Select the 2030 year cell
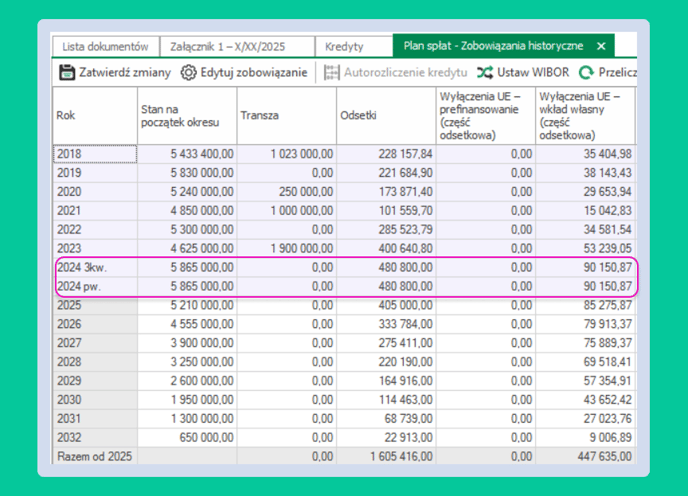This screenshot has height=496, width=688. point(95,399)
